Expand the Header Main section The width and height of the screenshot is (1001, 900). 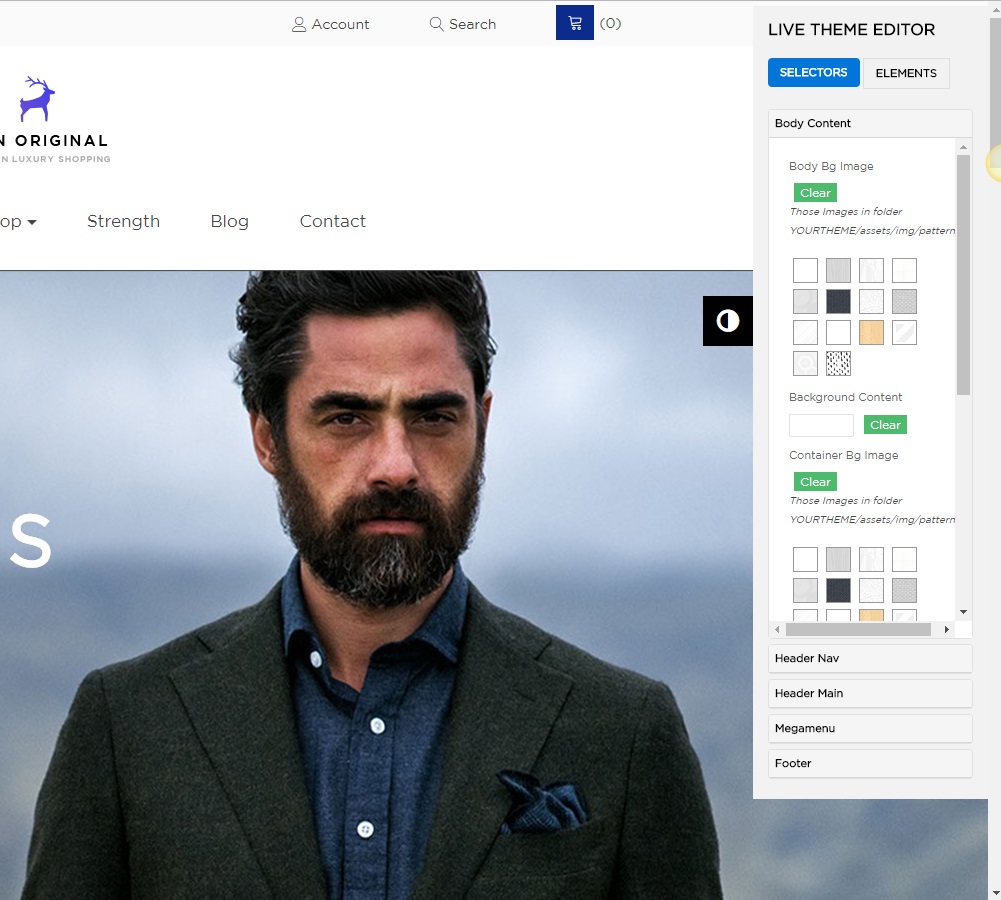tap(869, 693)
